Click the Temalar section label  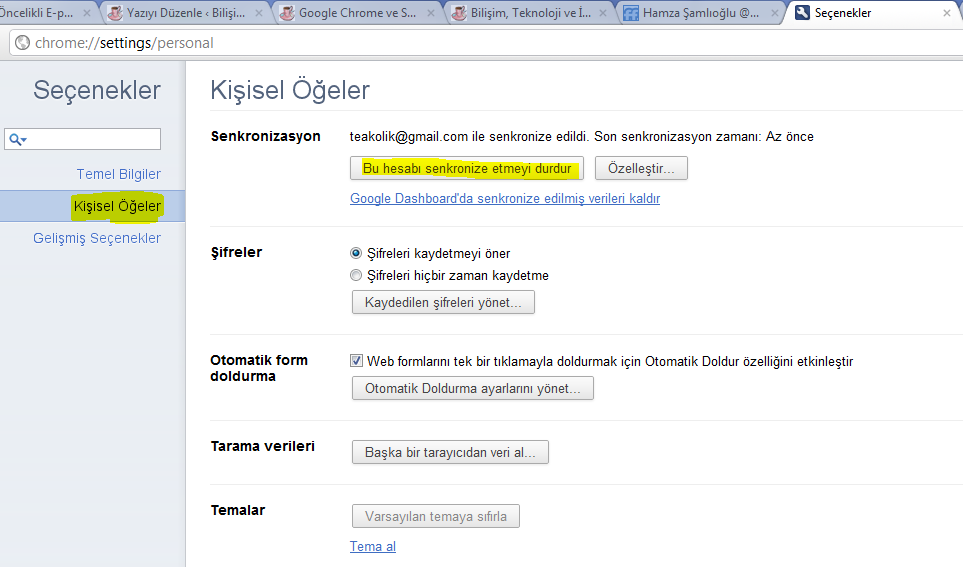tap(238, 510)
